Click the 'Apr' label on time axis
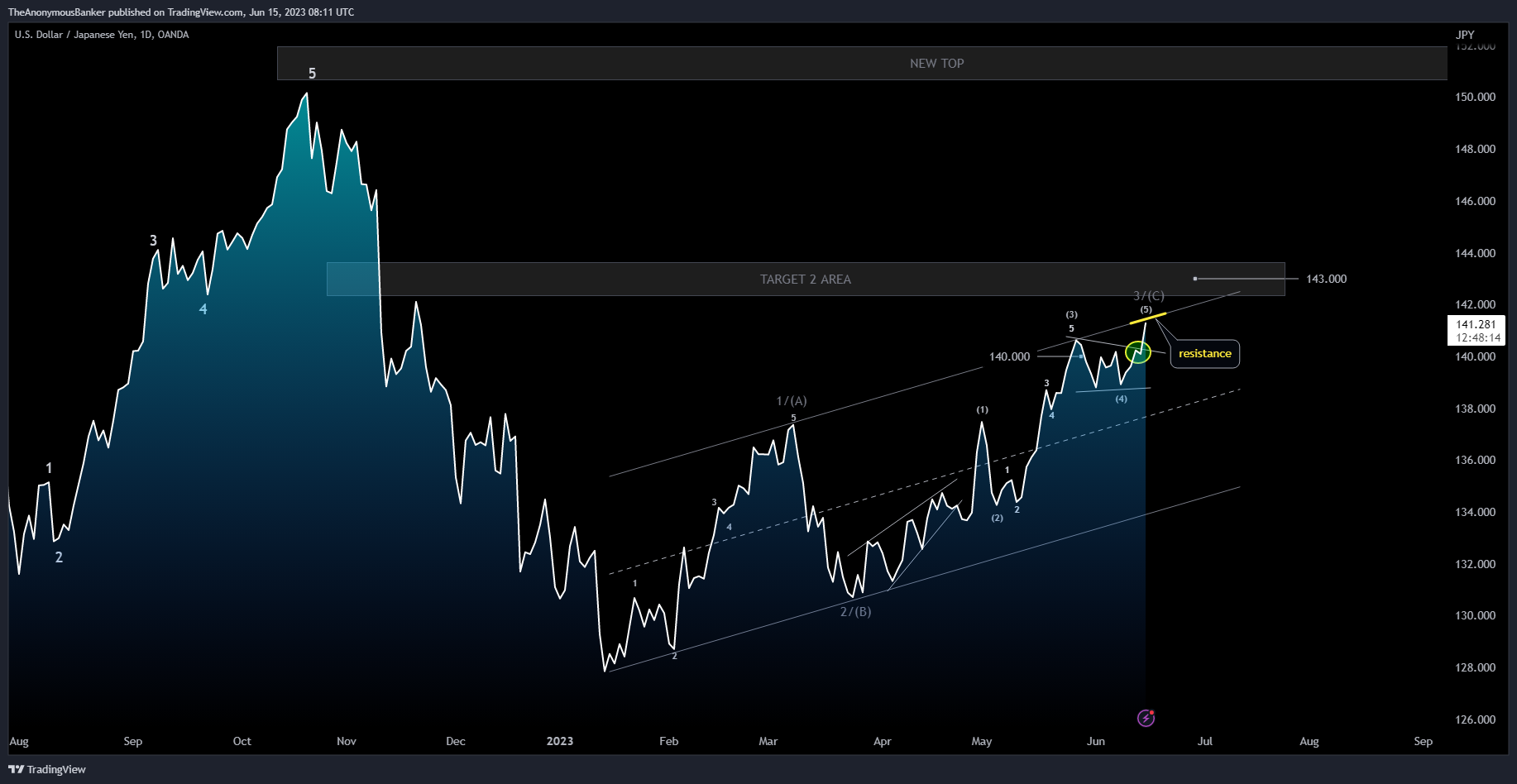Screen dimensions: 1517x784 [882, 741]
